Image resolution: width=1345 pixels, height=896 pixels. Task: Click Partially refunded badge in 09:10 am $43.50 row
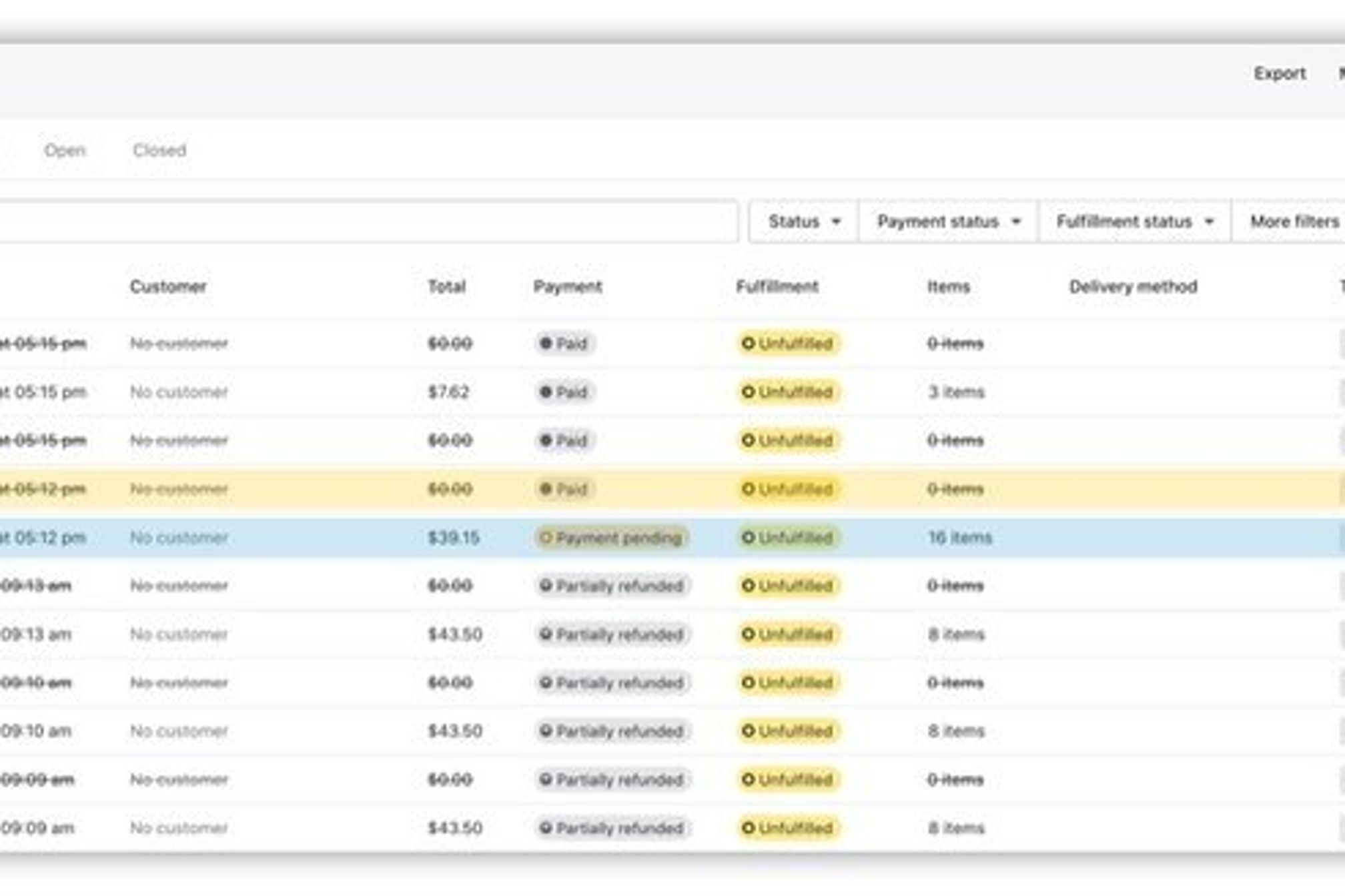[612, 731]
